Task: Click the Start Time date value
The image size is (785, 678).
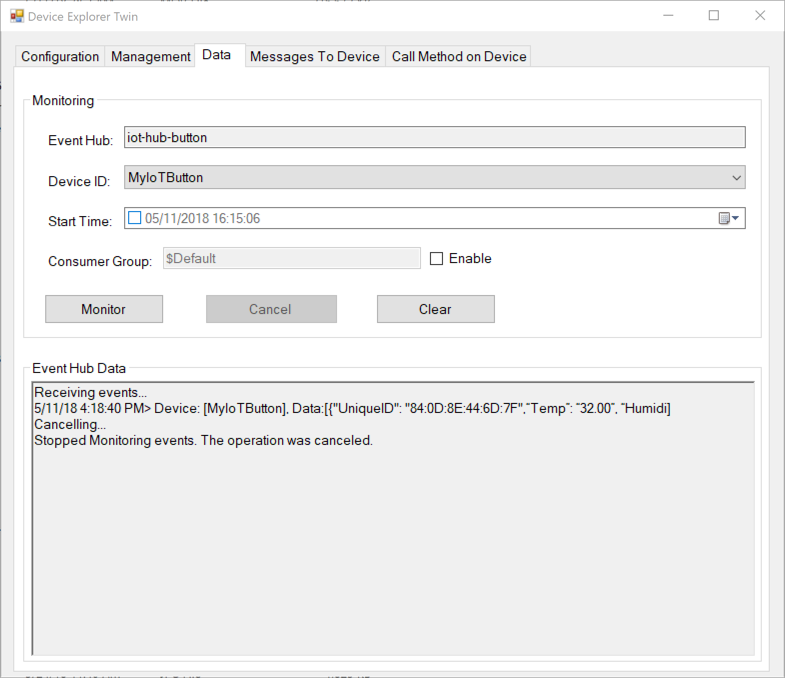Action: (x=202, y=218)
